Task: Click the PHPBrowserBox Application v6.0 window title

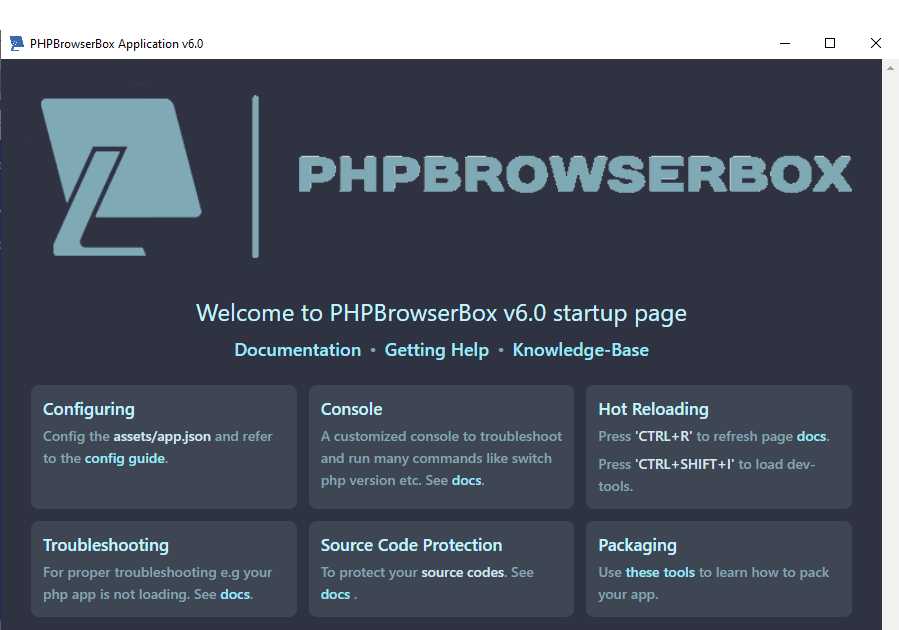Action: [116, 44]
